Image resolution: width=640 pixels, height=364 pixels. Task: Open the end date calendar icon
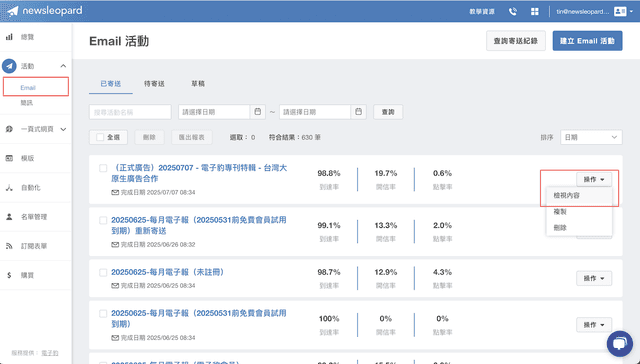[358, 111]
